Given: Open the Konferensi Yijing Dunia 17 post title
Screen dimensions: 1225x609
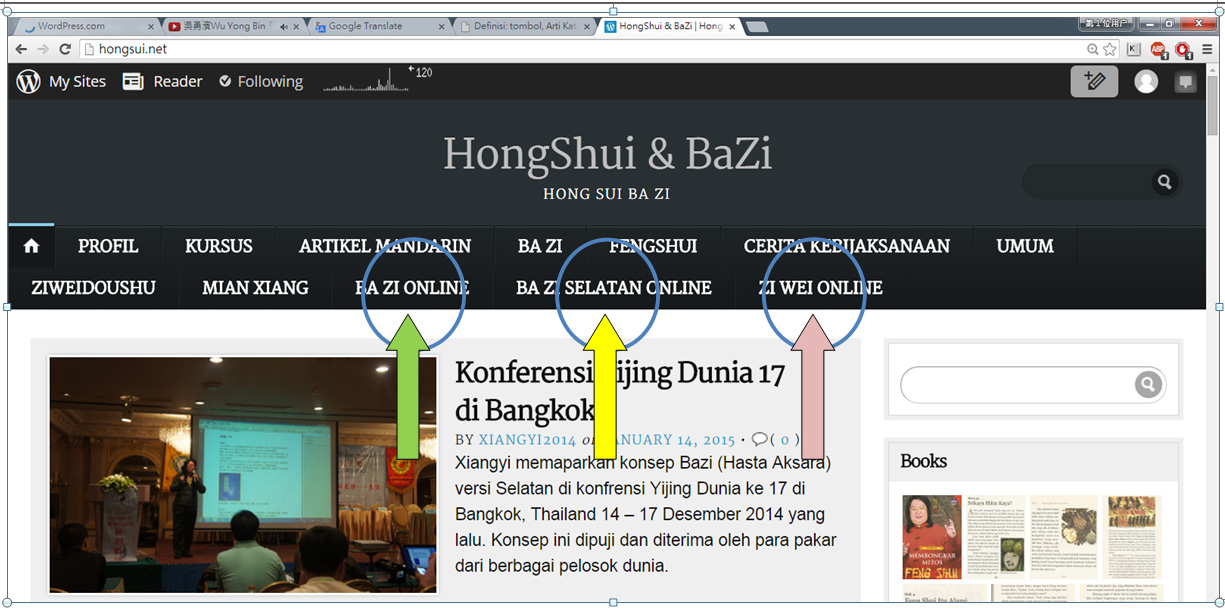Looking at the screenshot, I should pos(620,392).
